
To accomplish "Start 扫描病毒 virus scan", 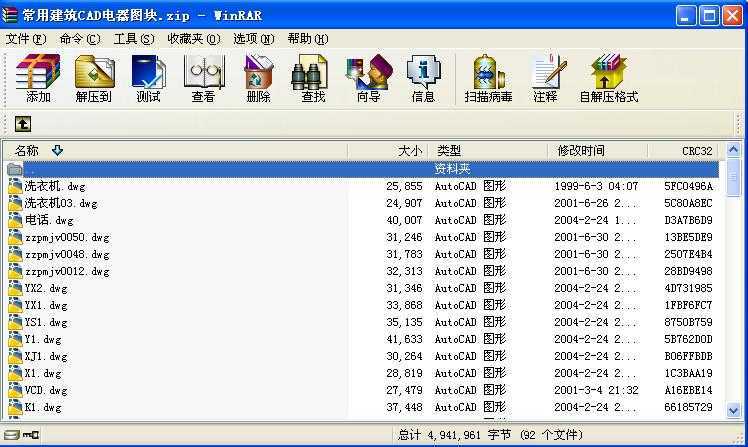I will click(x=488, y=78).
